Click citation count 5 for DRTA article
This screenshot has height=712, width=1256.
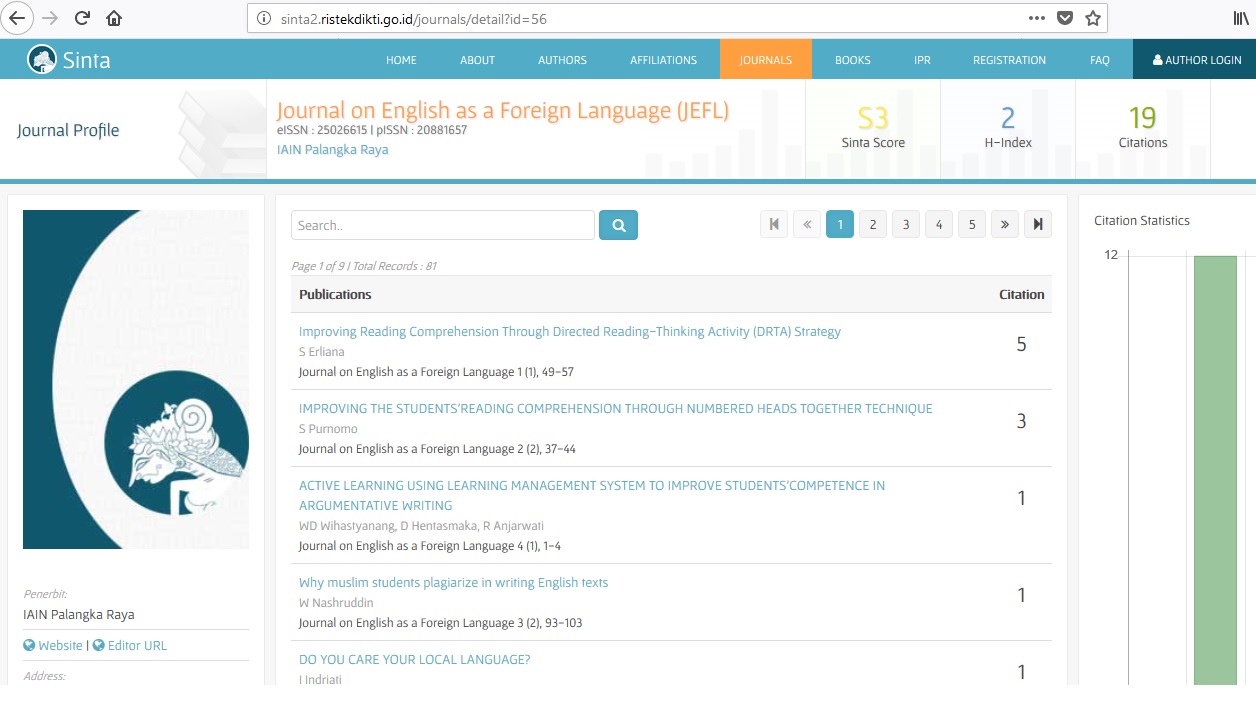tap(1021, 344)
